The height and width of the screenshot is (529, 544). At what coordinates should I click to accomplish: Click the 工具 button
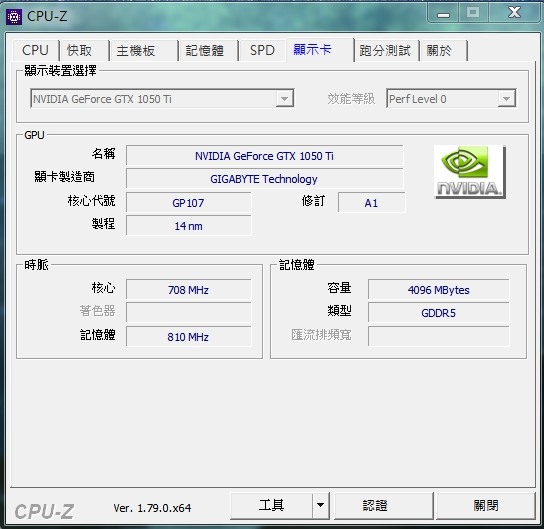[x=271, y=505]
